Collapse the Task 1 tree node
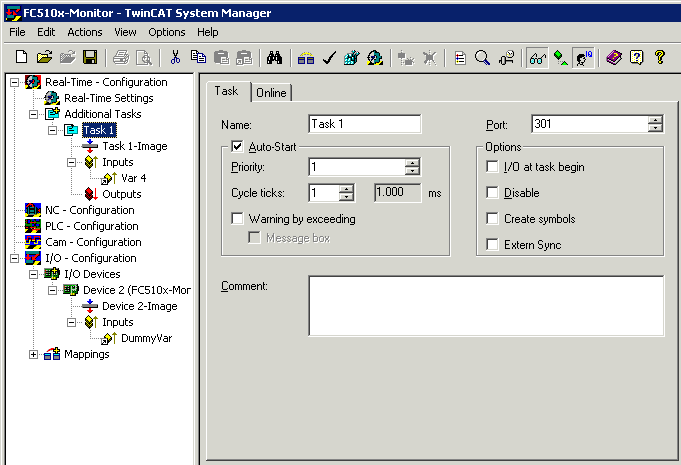The width and height of the screenshot is (681, 465). pos(53,130)
